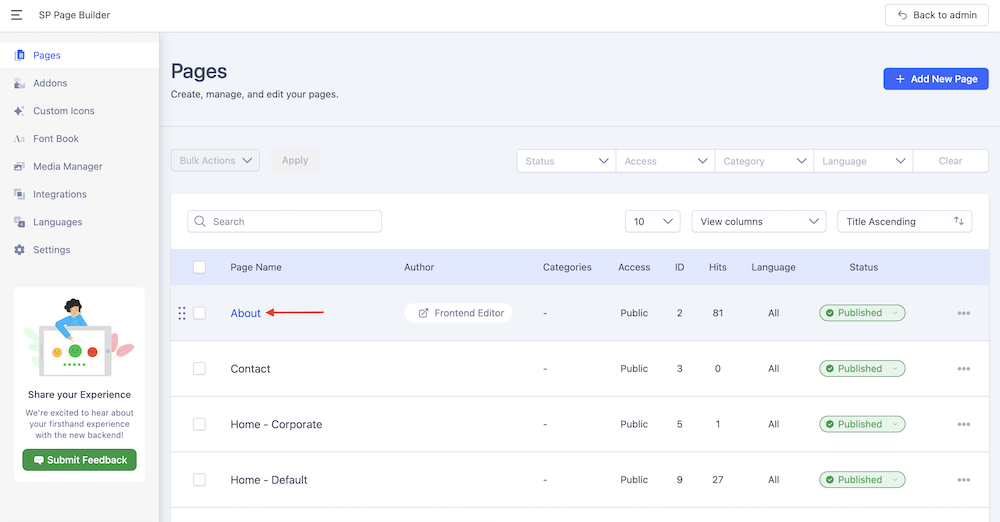
Task: Click into the Search input field
Action: [x=290, y=222]
